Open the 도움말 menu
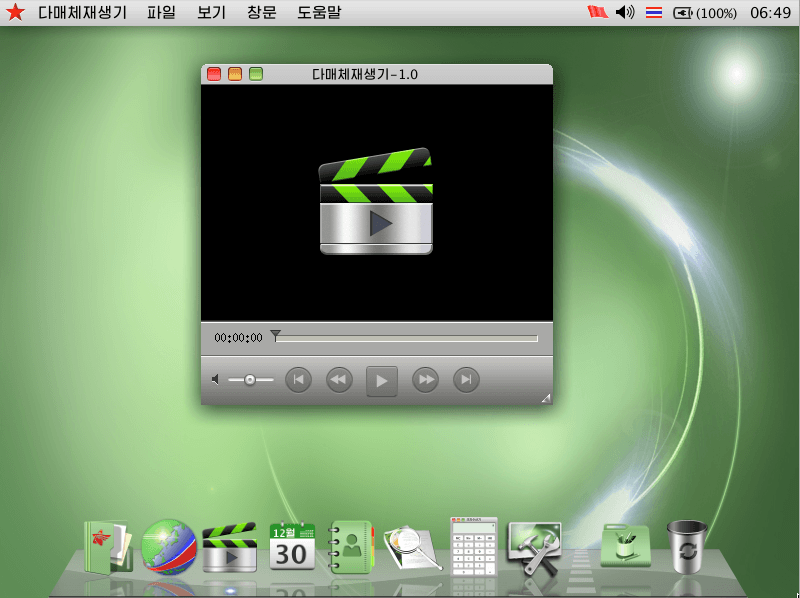Screen dimensions: 800x598 [319, 12]
